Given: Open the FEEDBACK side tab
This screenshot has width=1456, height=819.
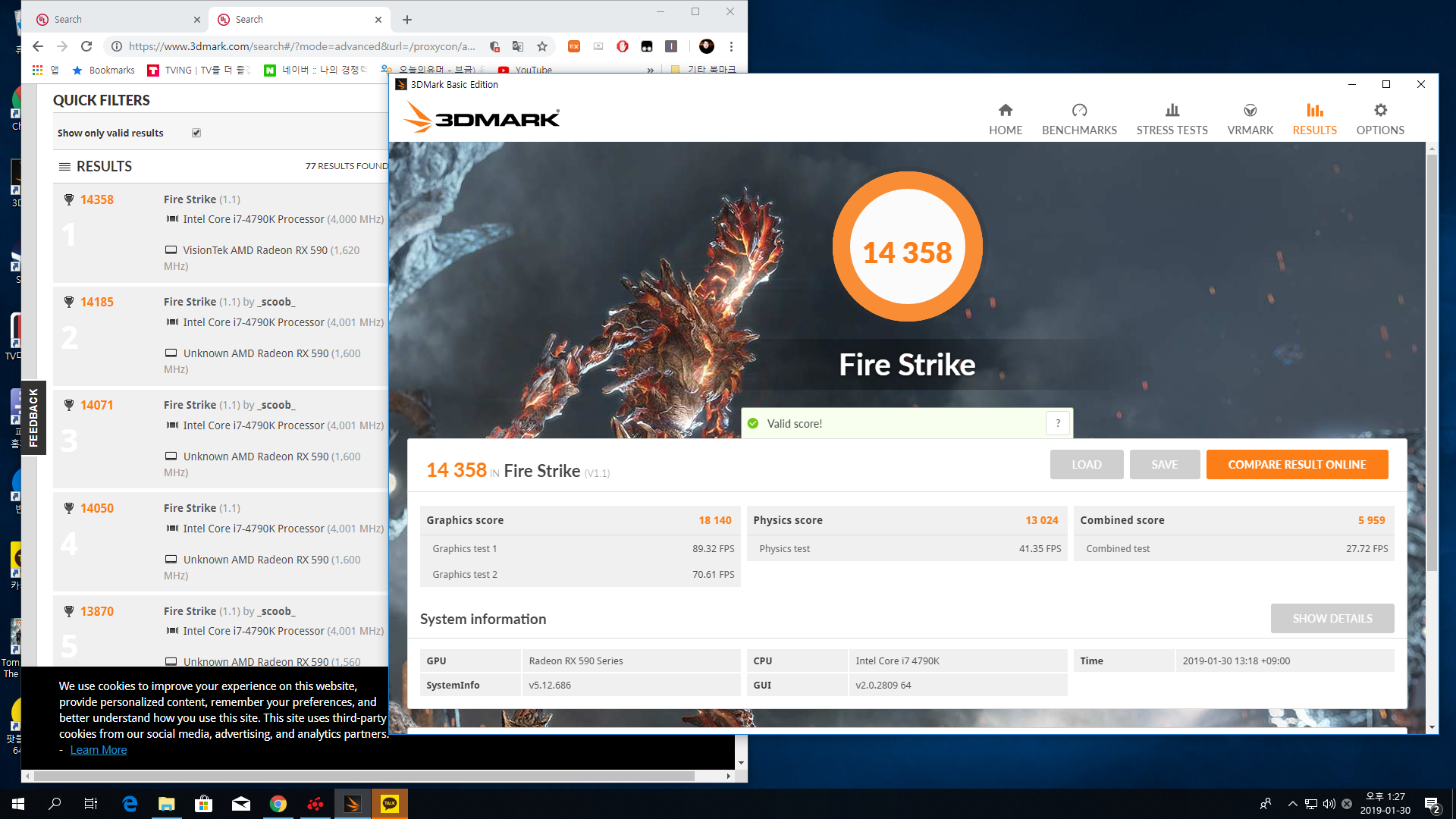Looking at the screenshot, I should [x=33, y=418].
